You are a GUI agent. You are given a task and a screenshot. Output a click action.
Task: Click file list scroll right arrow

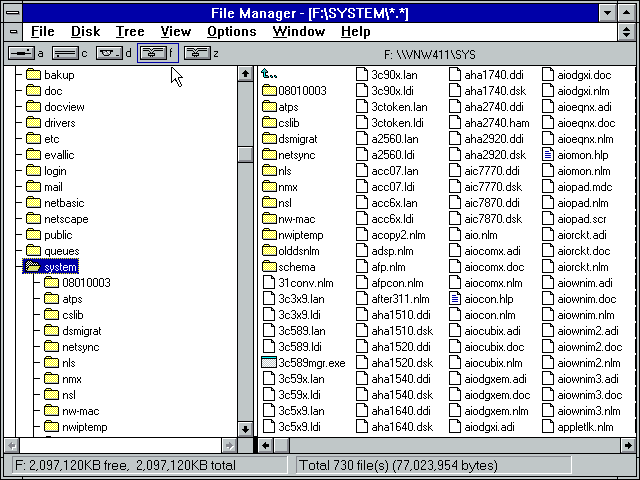[628, 445]
